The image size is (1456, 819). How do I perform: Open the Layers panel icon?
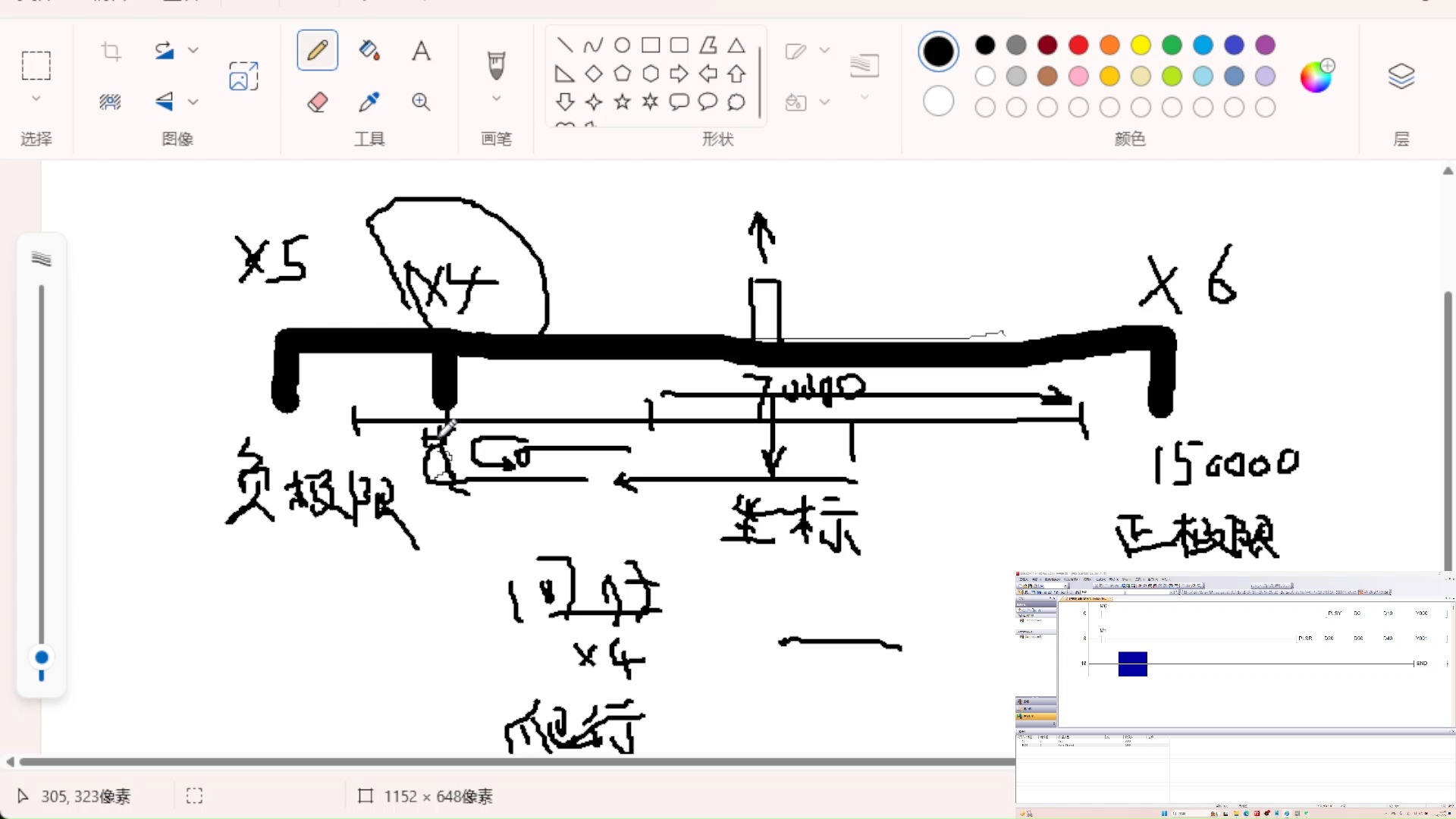point(1401,76)
